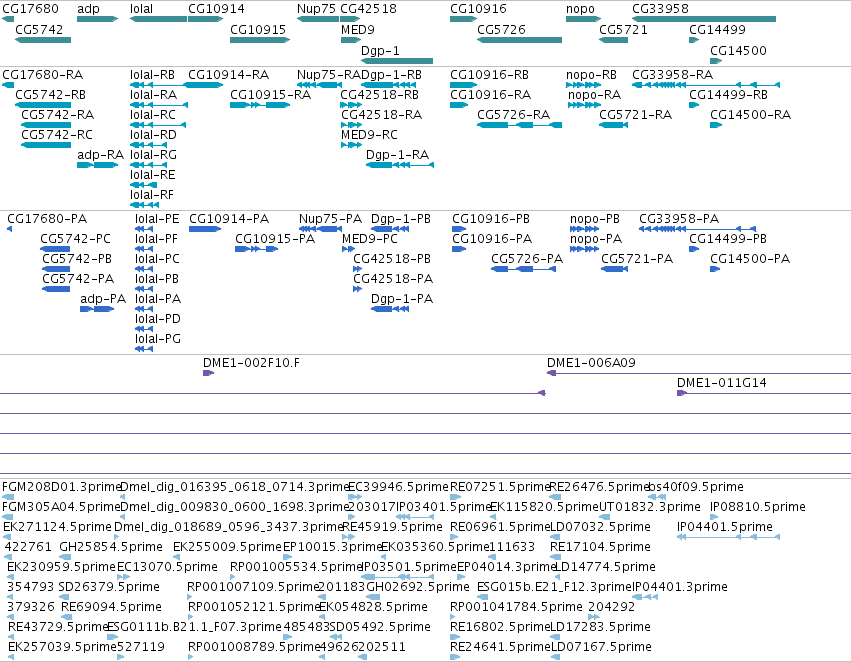Screen dimensions: 851x662
Task: Open the UT01832.3prime EST label
Action: point(650,507)
